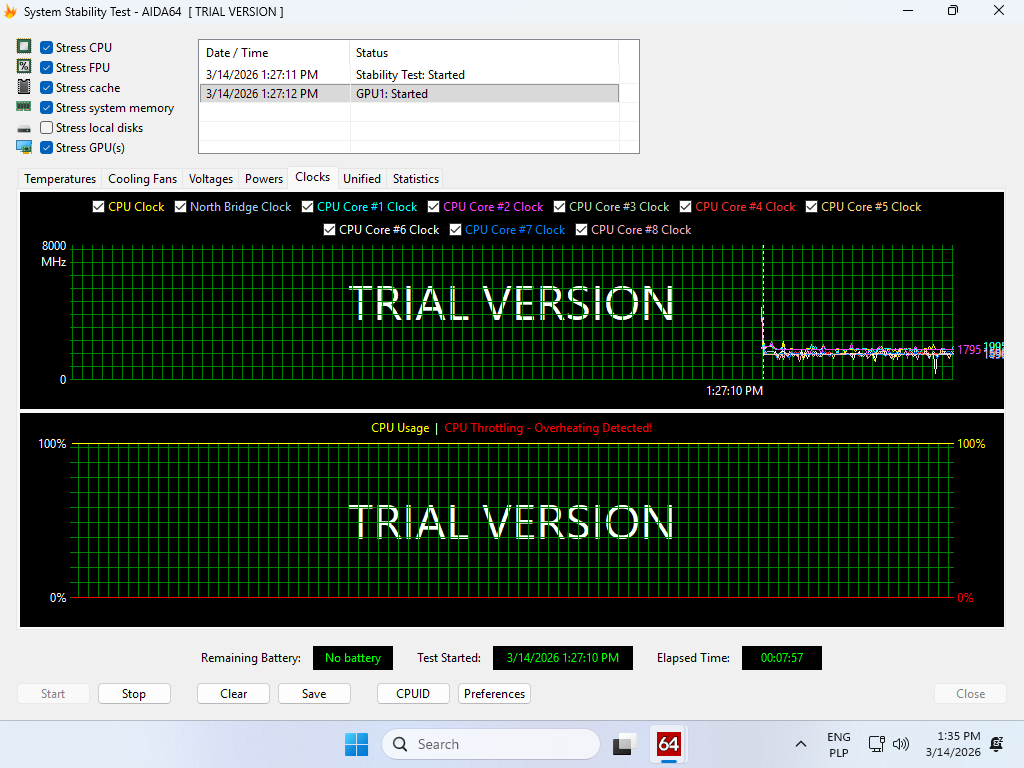Switch to the Cooling Fans tab
This screenshot has width=1024, height=768.
[142, 179]
